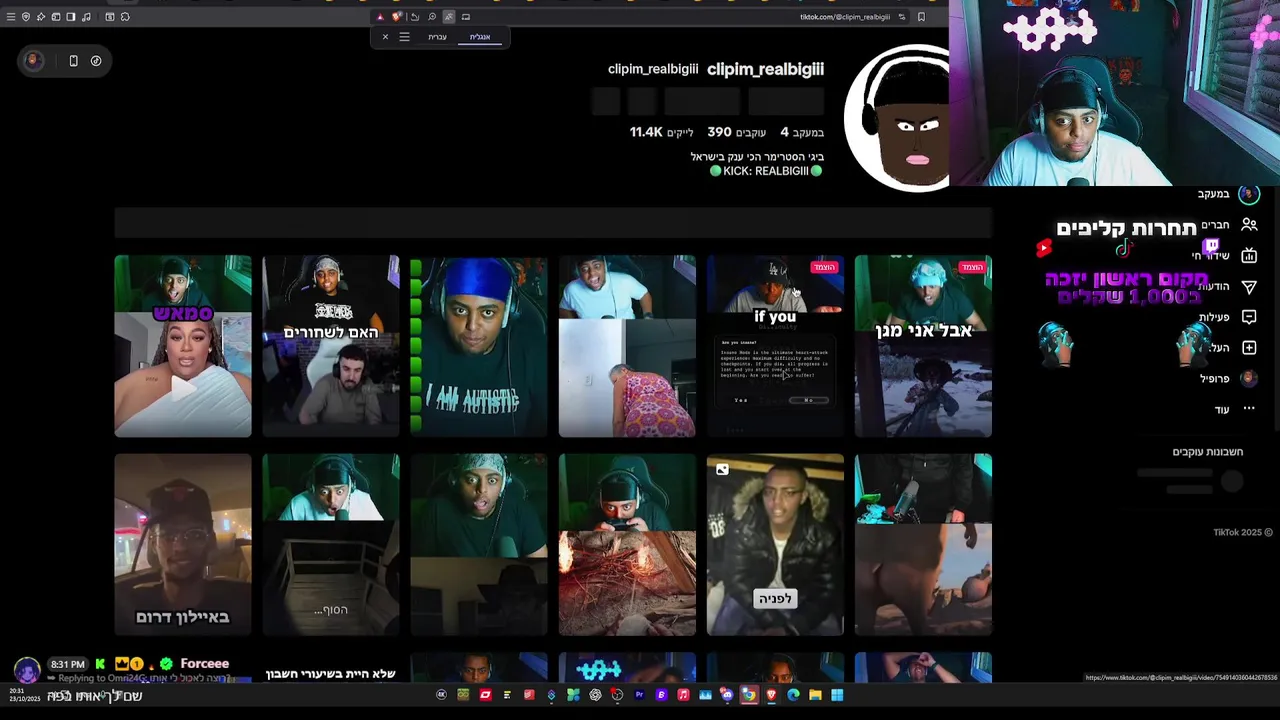Click the phone icon in floating pill

(73, 61)
